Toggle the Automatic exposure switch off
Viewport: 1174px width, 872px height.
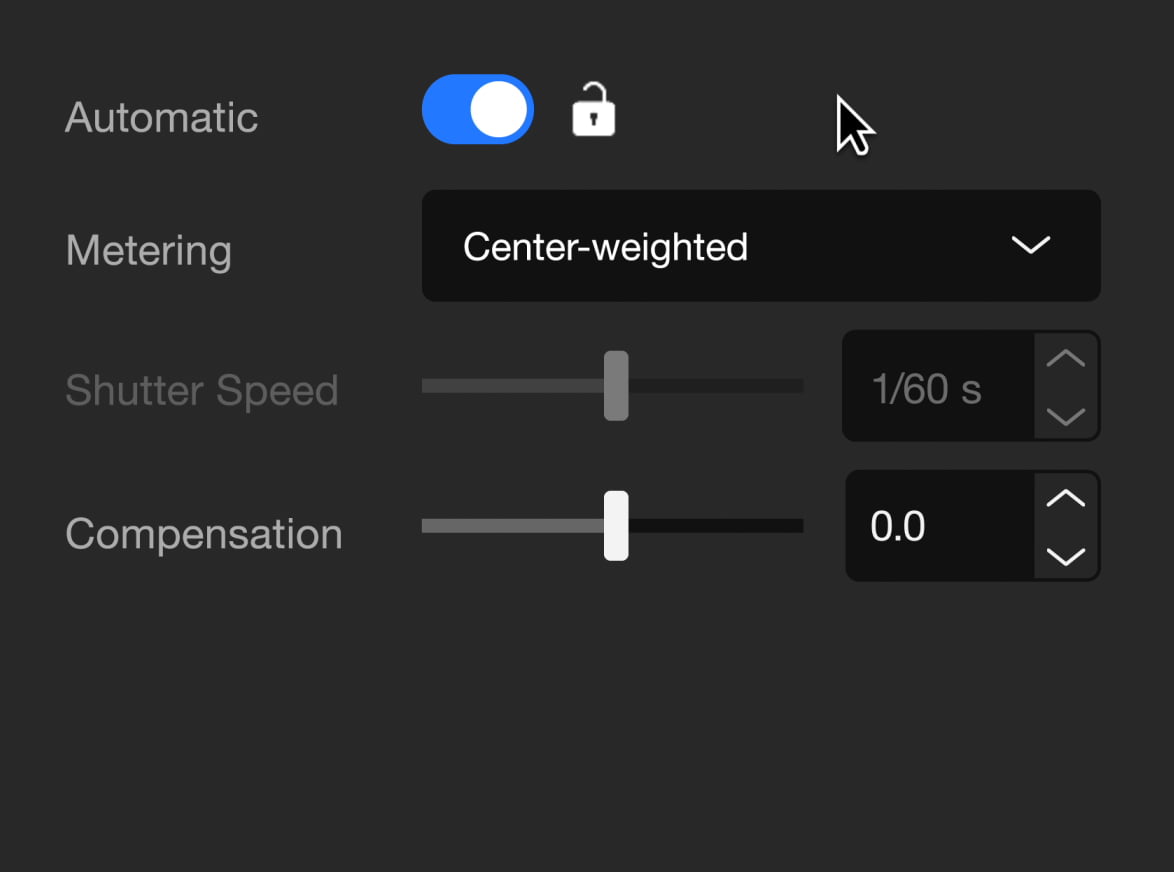tap(478, 109)
